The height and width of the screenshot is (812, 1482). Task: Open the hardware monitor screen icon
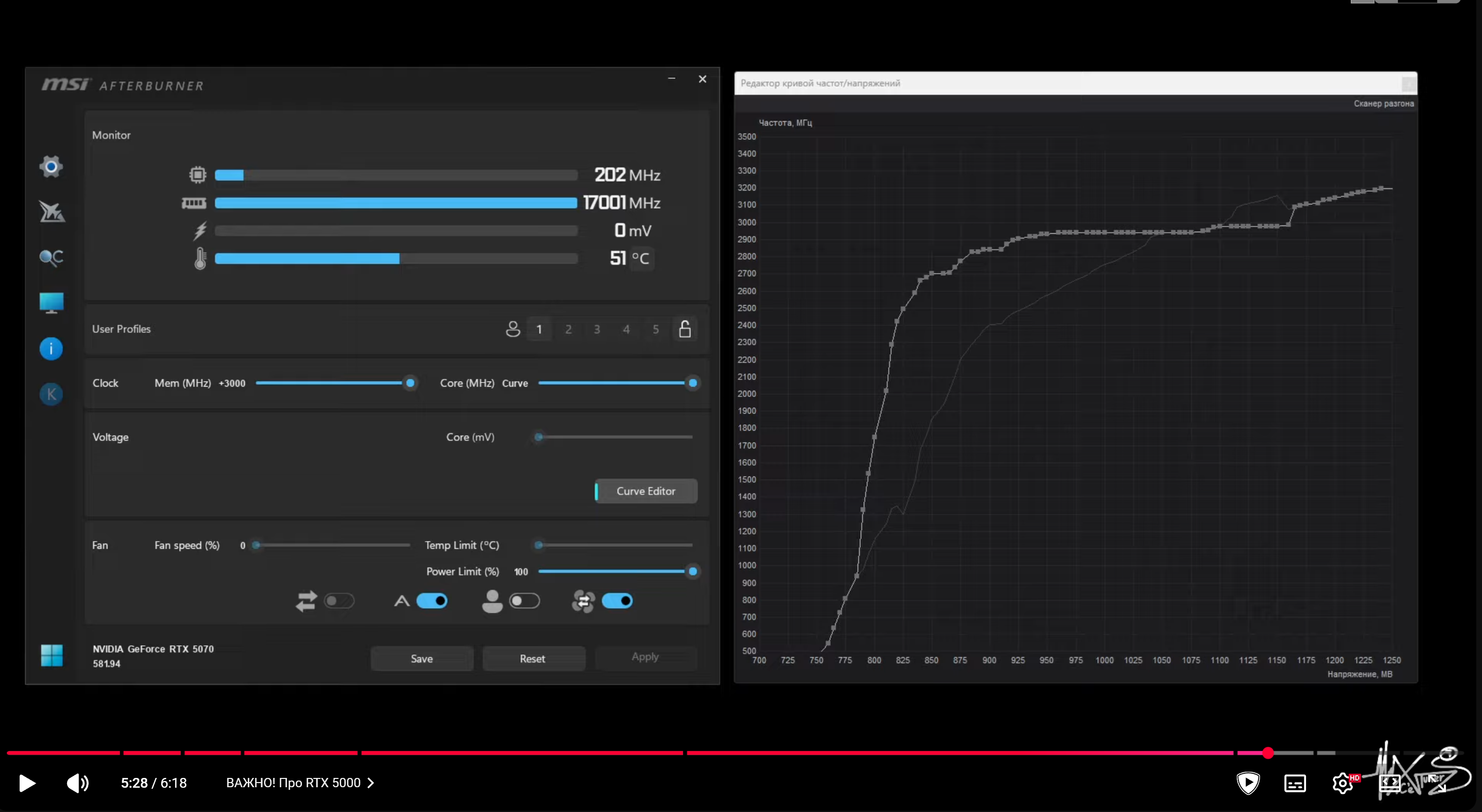[x=51, y=302]
